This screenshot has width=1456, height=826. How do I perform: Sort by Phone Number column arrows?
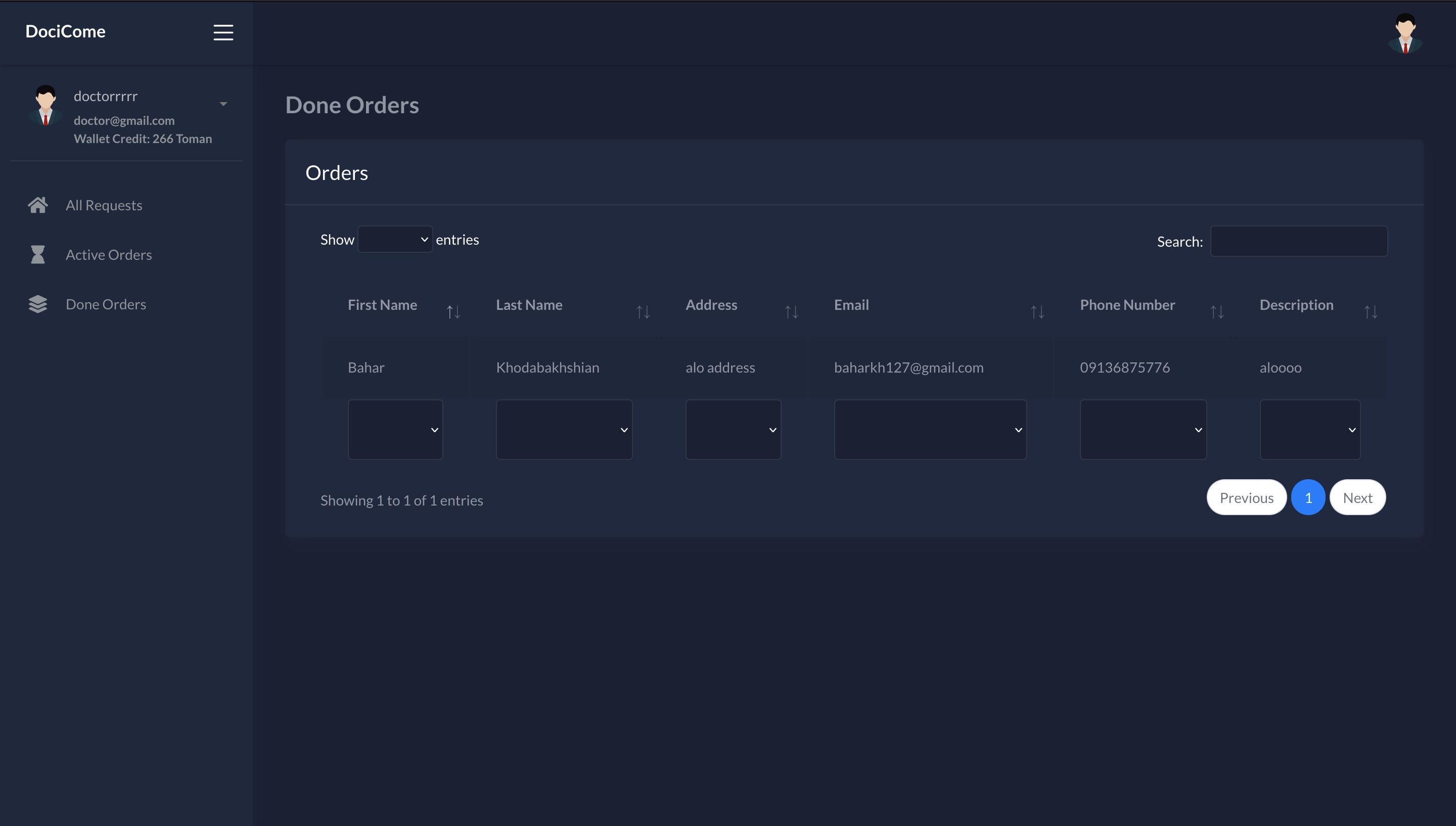click(1217, 311)
